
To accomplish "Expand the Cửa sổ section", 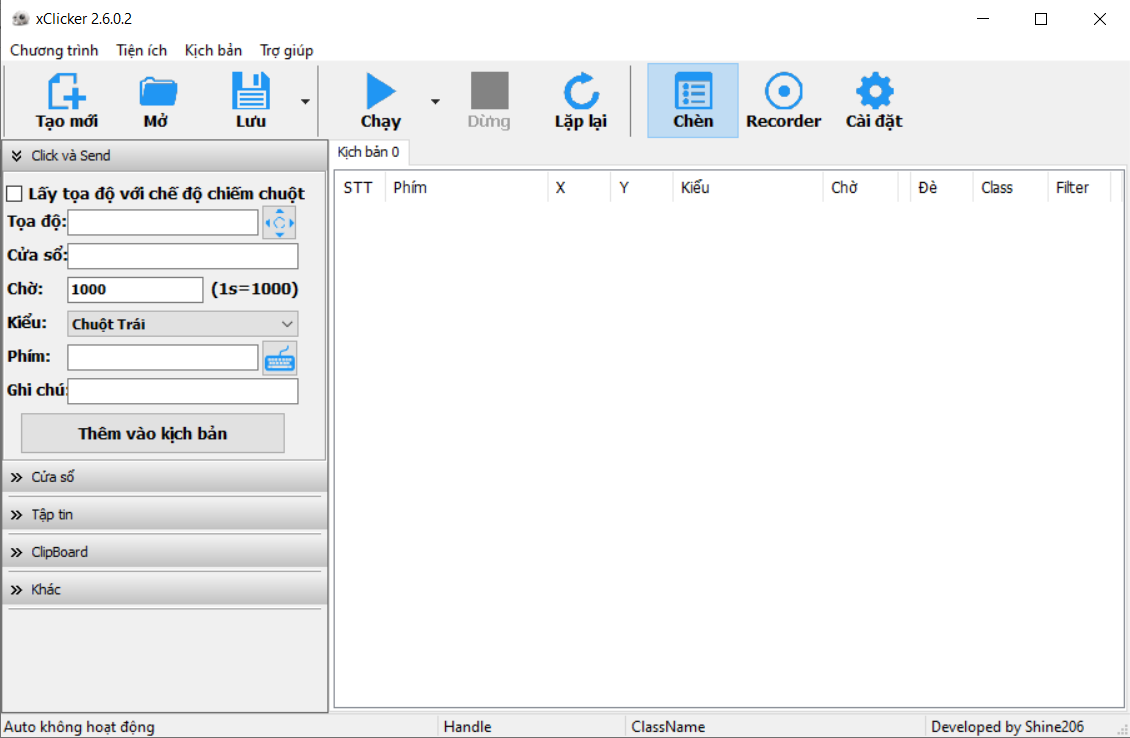I will (165, 477).
